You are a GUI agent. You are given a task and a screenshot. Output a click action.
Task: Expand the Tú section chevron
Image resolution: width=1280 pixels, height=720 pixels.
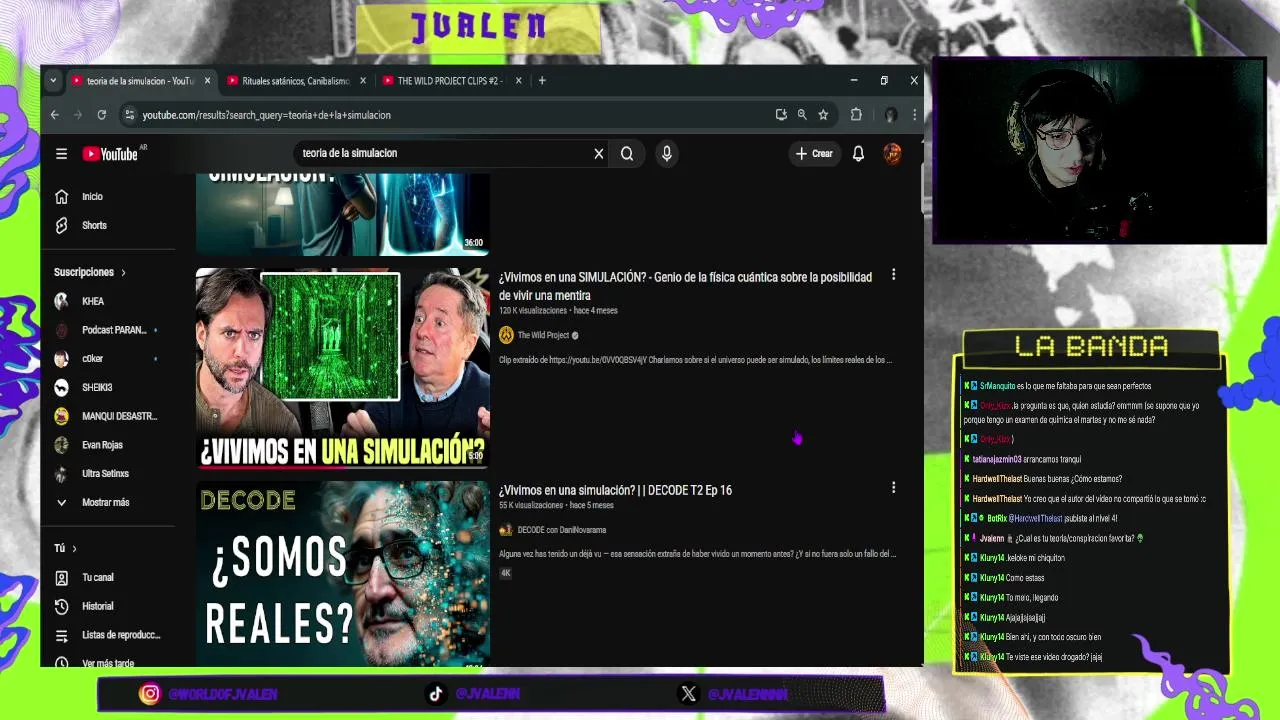tap(74, 549)
